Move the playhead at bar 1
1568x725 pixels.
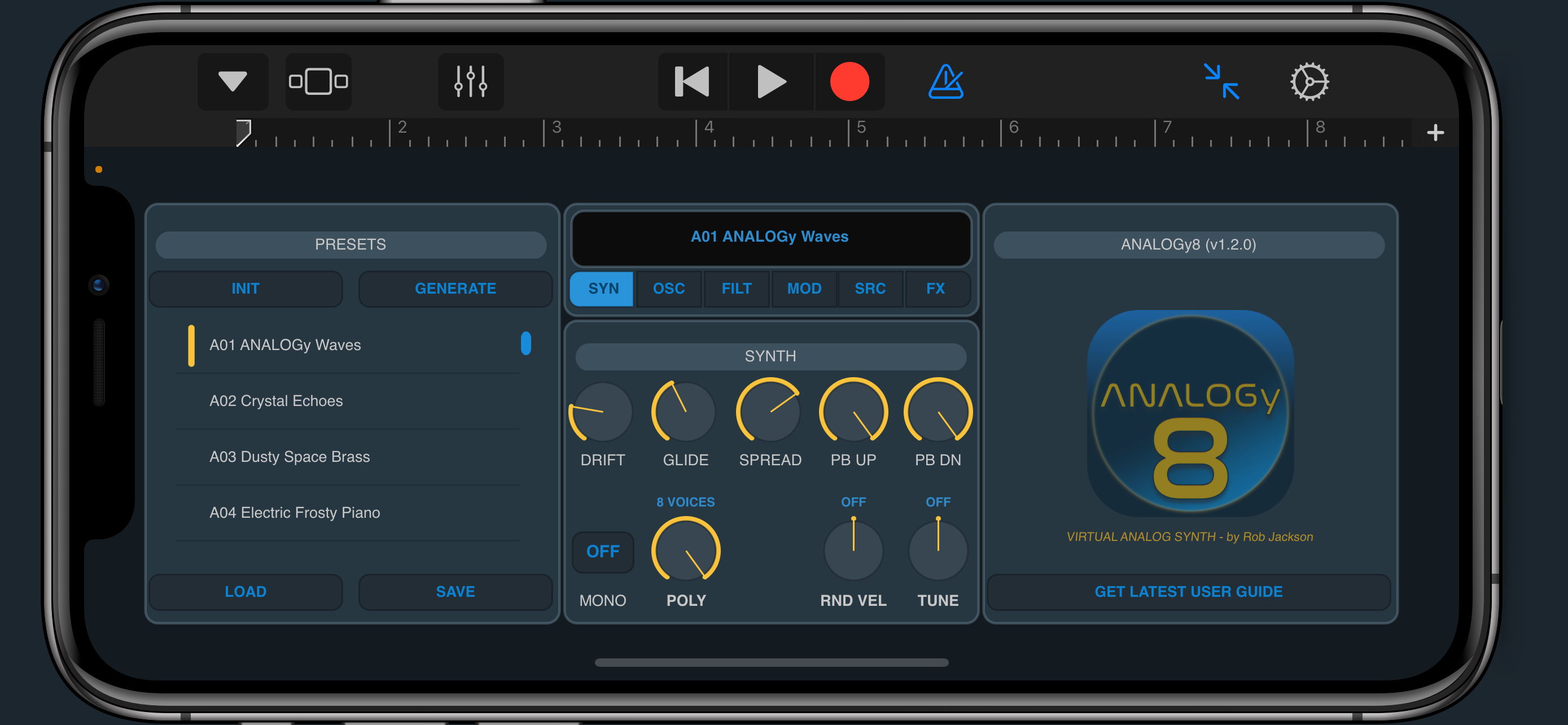point(243,133)
